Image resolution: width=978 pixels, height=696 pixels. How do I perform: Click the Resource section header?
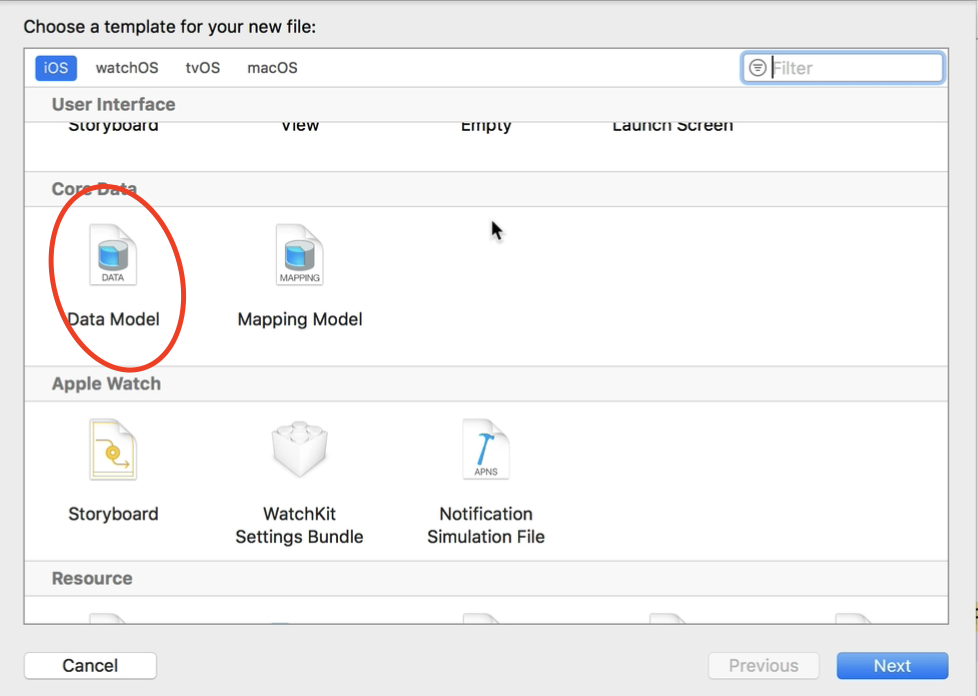(92, 578)
